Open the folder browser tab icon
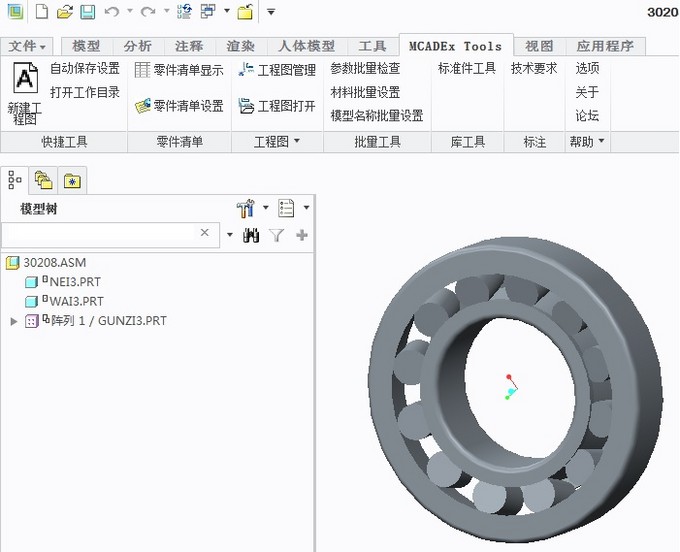 [43, 180]
